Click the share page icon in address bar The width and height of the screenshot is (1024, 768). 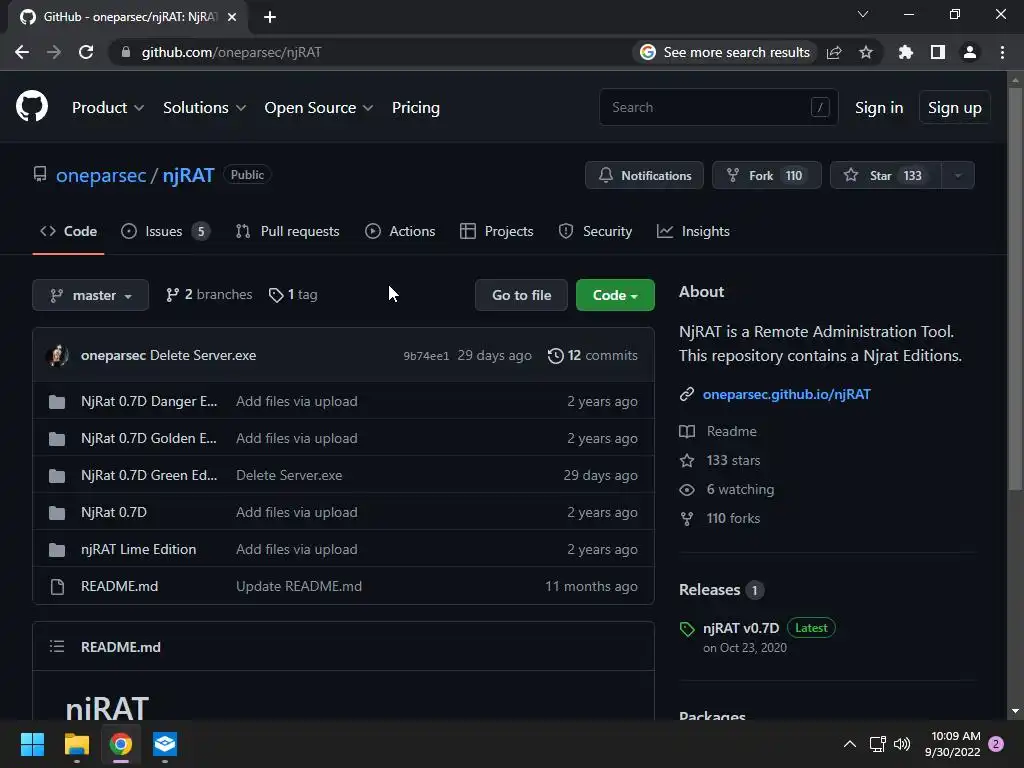click(834, 52)
